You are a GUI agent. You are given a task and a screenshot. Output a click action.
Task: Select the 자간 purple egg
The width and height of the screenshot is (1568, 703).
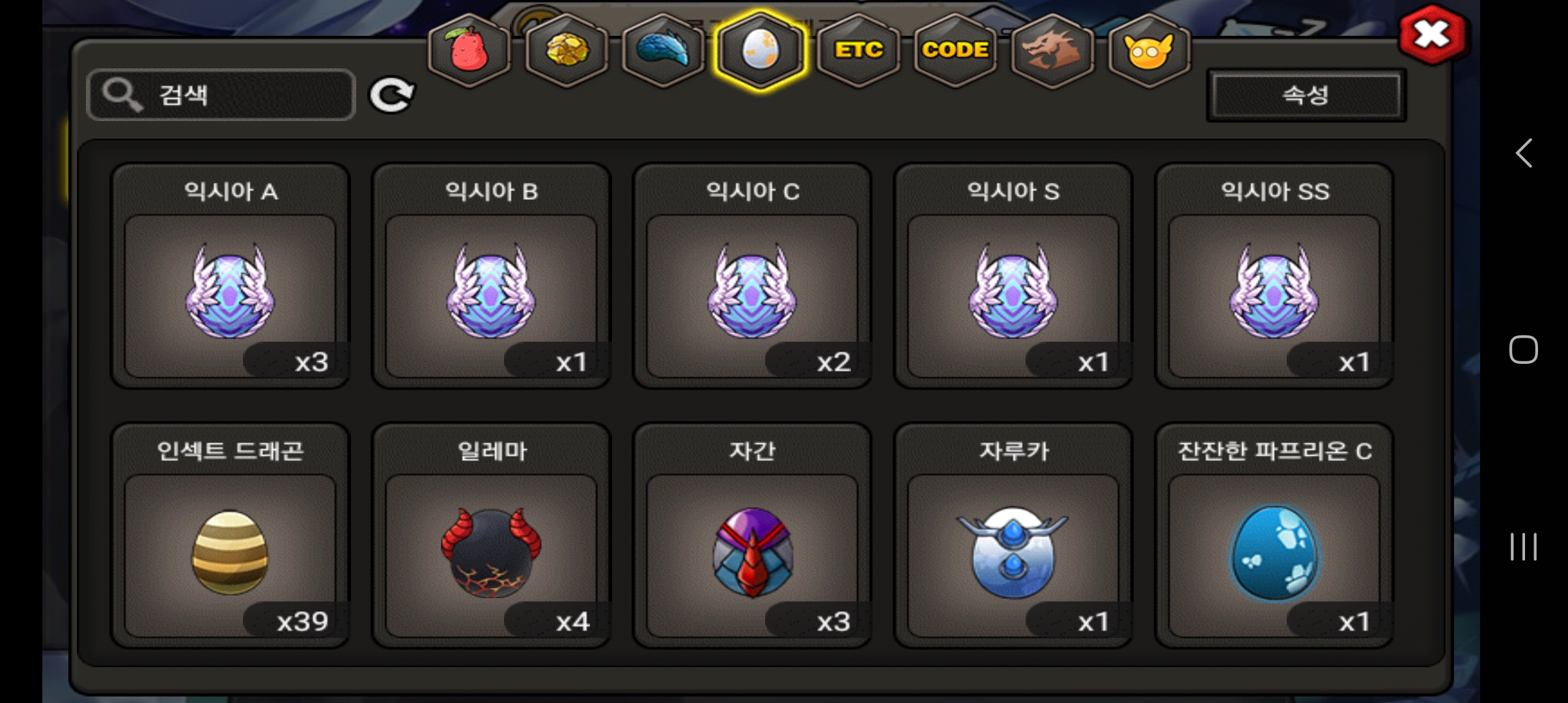[x=752, y=536]
